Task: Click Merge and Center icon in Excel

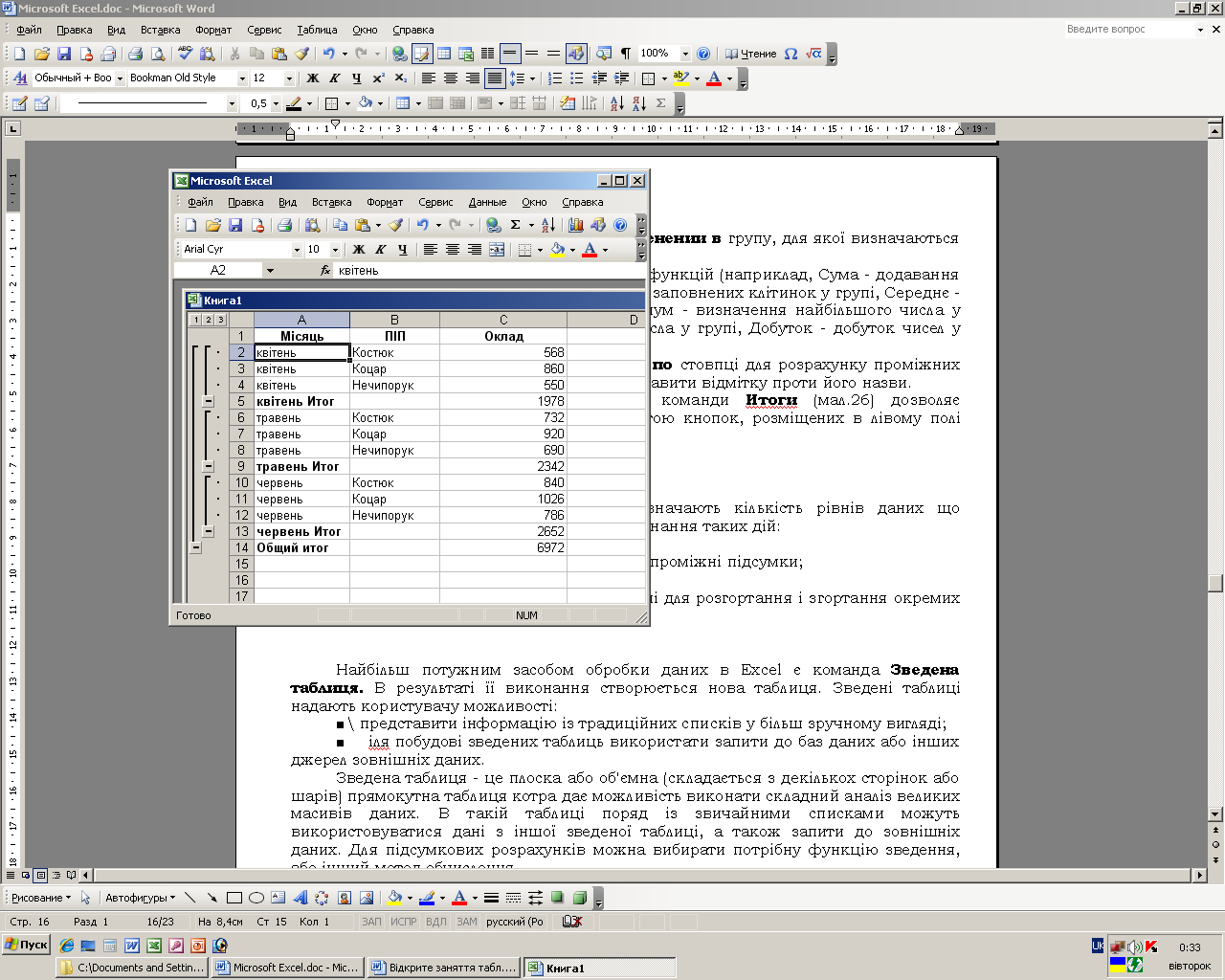Action: click(x=497, y=250)
